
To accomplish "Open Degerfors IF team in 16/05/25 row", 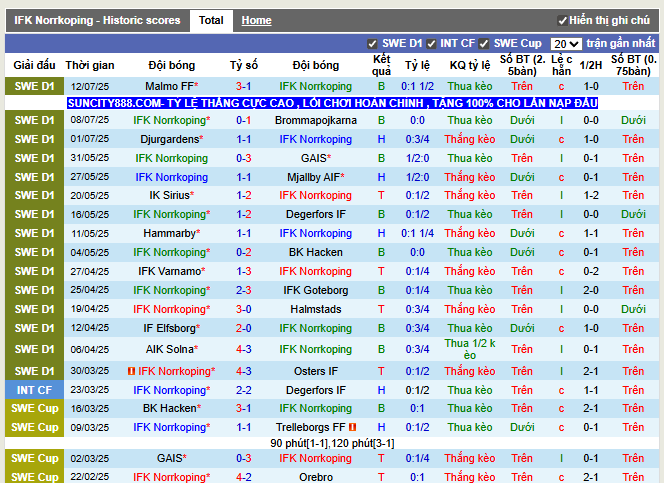I will (x=316, y=214).
